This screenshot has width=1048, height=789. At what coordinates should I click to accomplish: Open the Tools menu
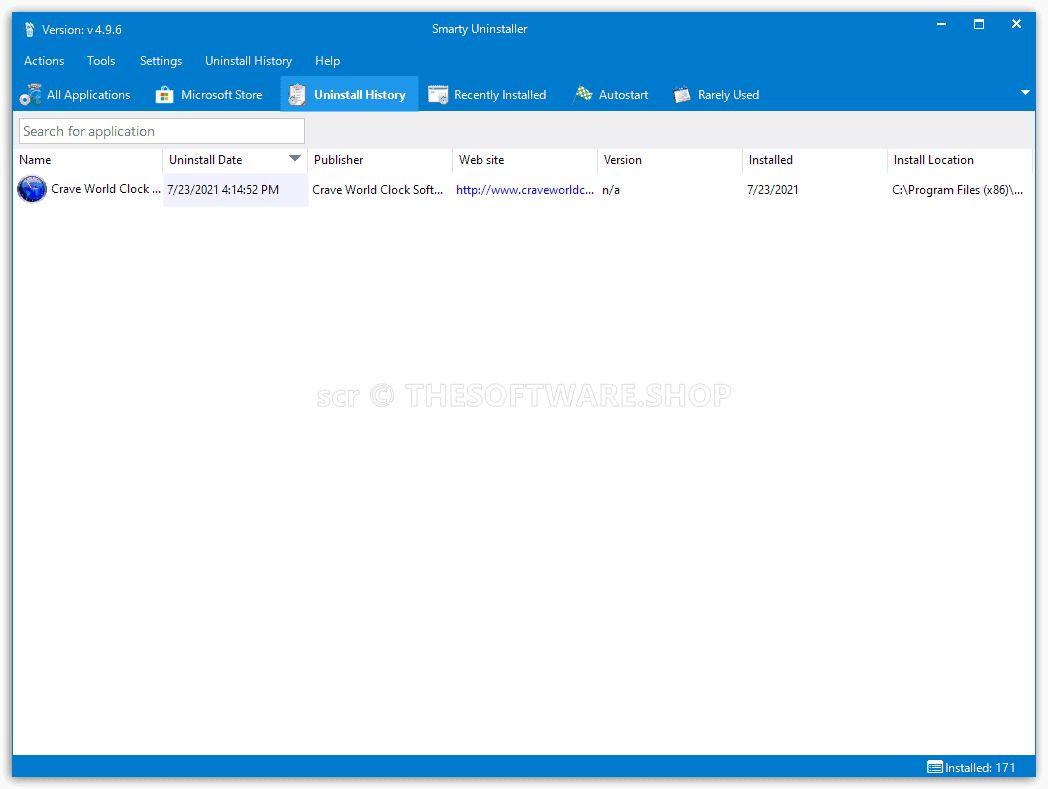[x=101, y=61]
